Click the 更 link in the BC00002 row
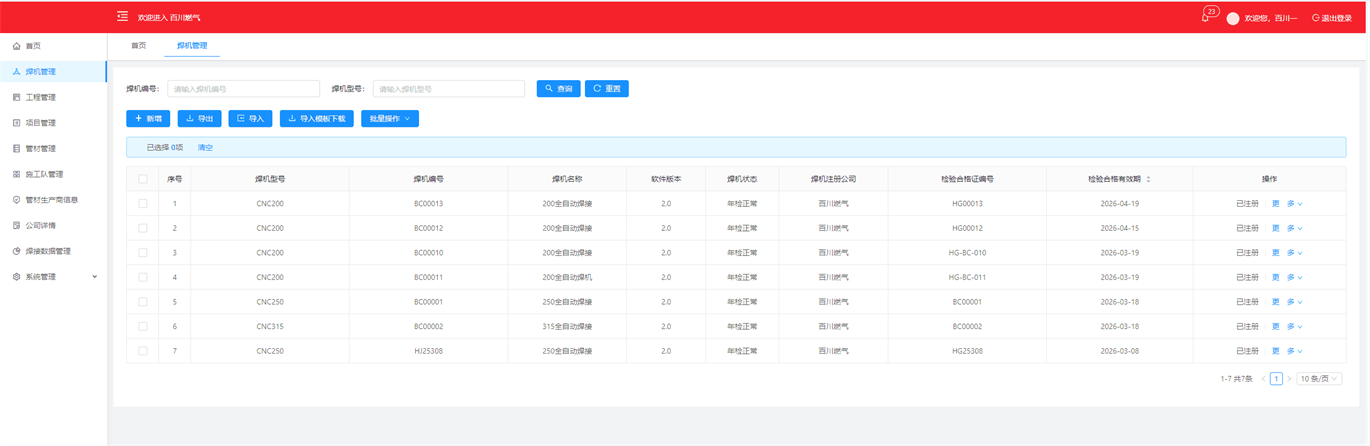1370x446 pixels. click(1276, 326)
